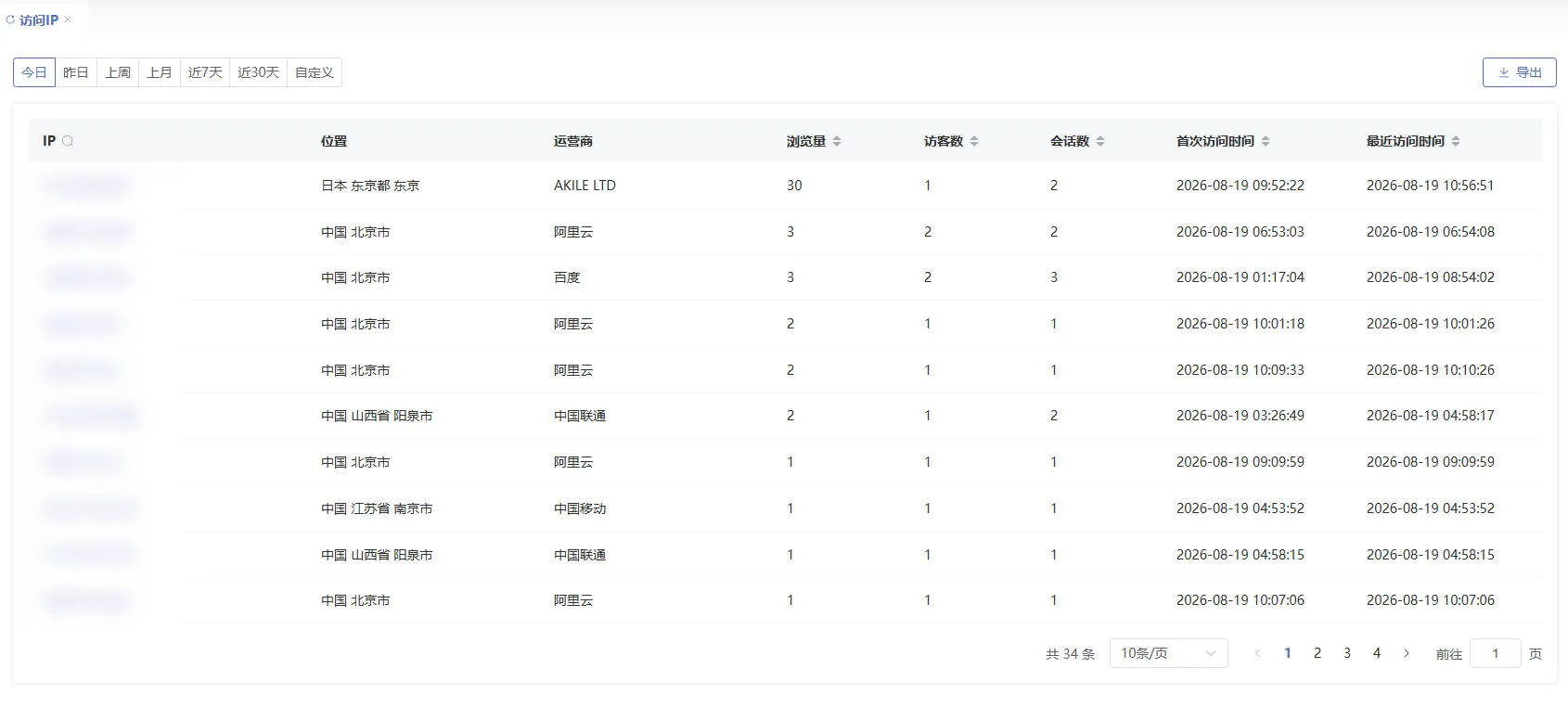Click the AKILE LTD operator cell
1568x720 pixels.
click(x=585, y=186)
